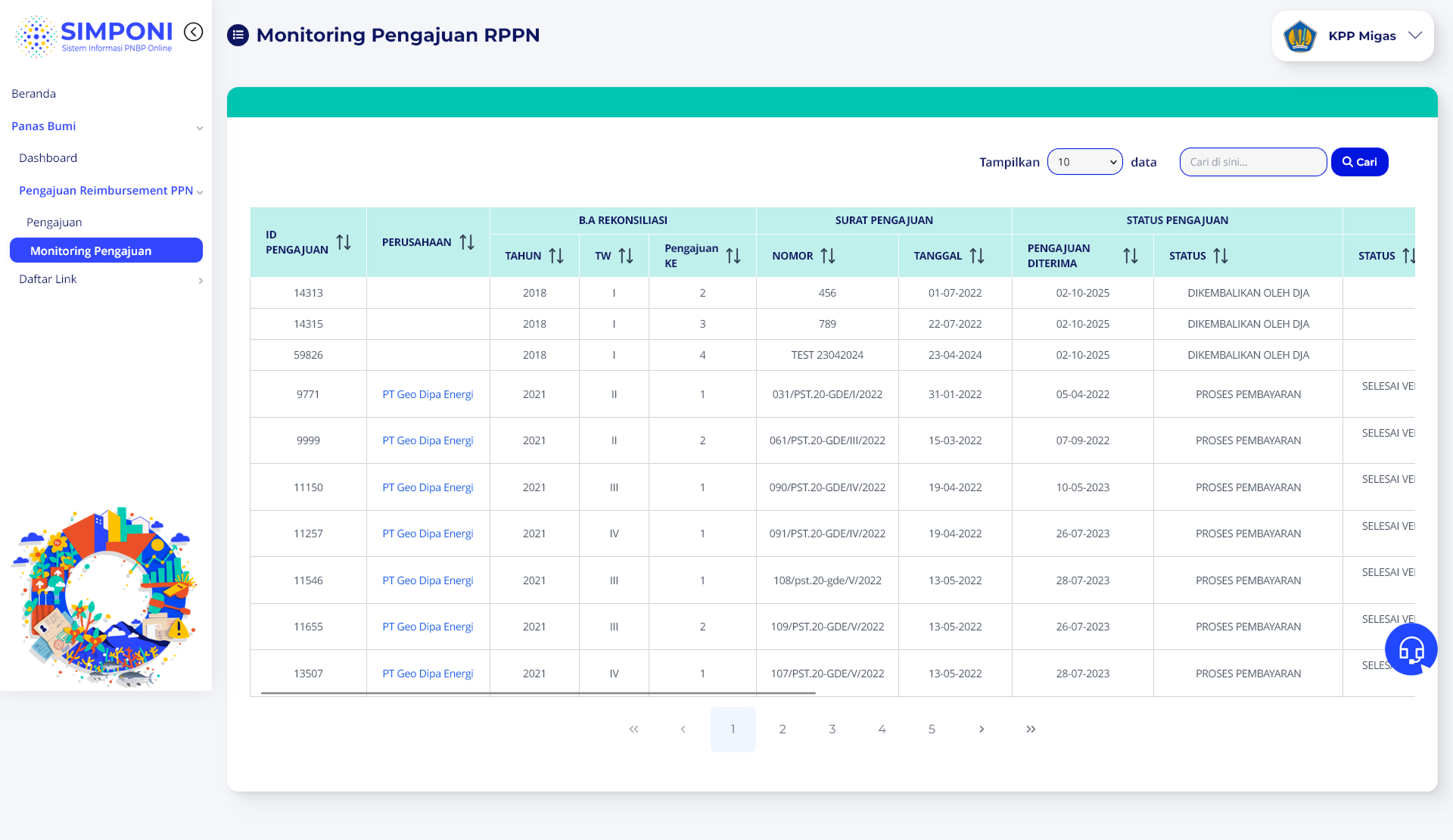Sort by ID Pengajuan column

[x=344, y=242]
